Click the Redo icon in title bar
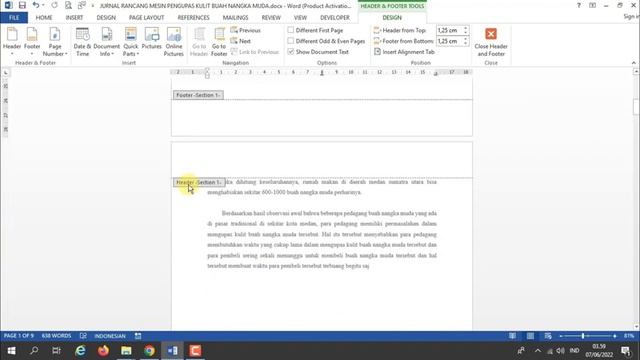This screenshot has width=640, height=360. tap(54, 5)
